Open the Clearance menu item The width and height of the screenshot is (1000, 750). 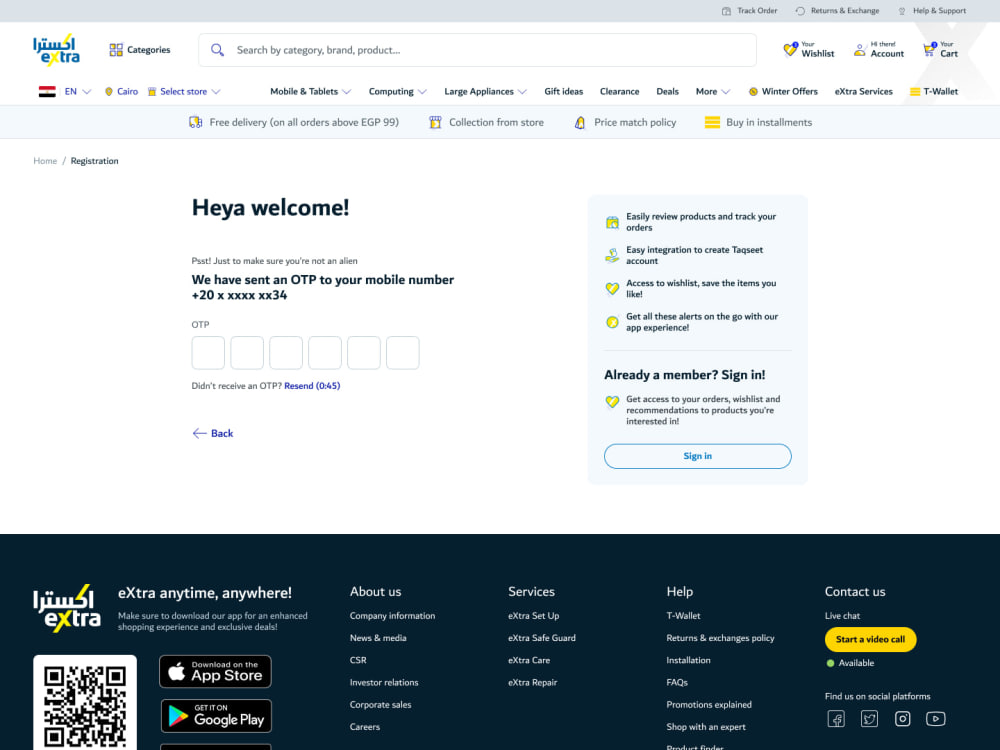(x=619, y=92)
